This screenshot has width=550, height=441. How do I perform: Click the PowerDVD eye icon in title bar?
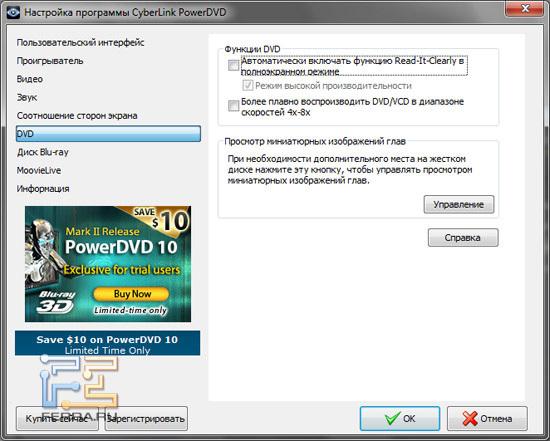(13, 13)
